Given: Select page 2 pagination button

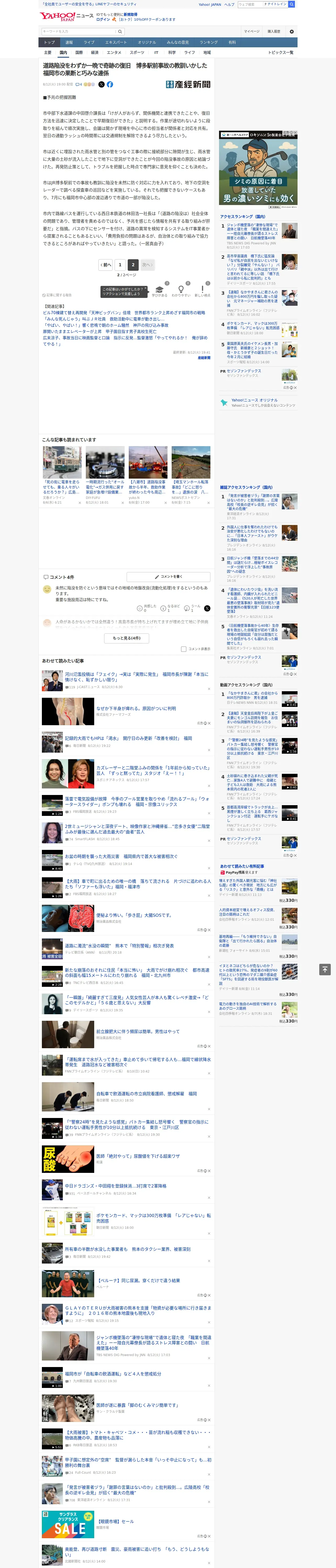Looking at the screenshot, I should pos(133,265).
